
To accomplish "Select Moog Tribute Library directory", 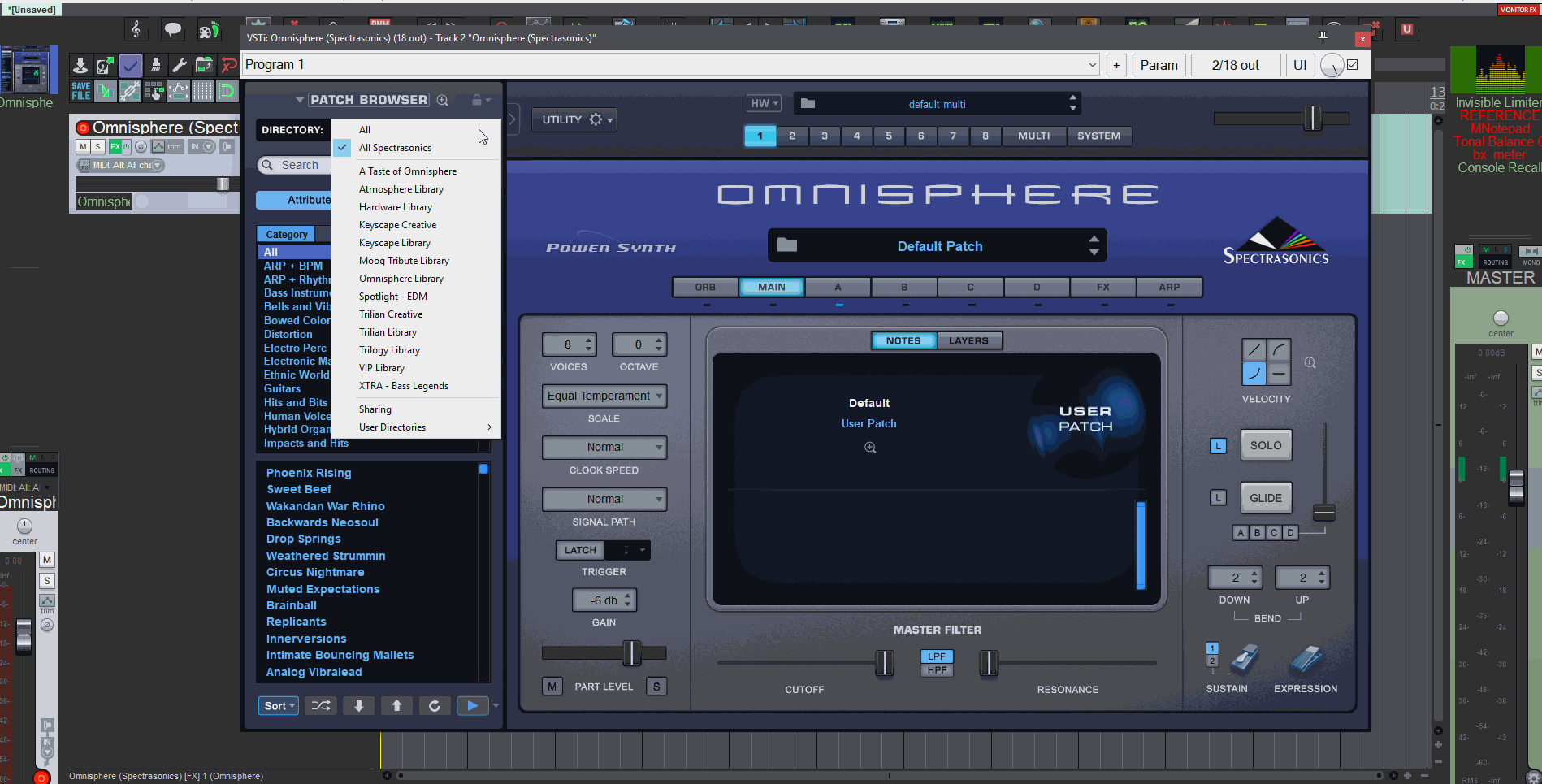I will (404, 261).
